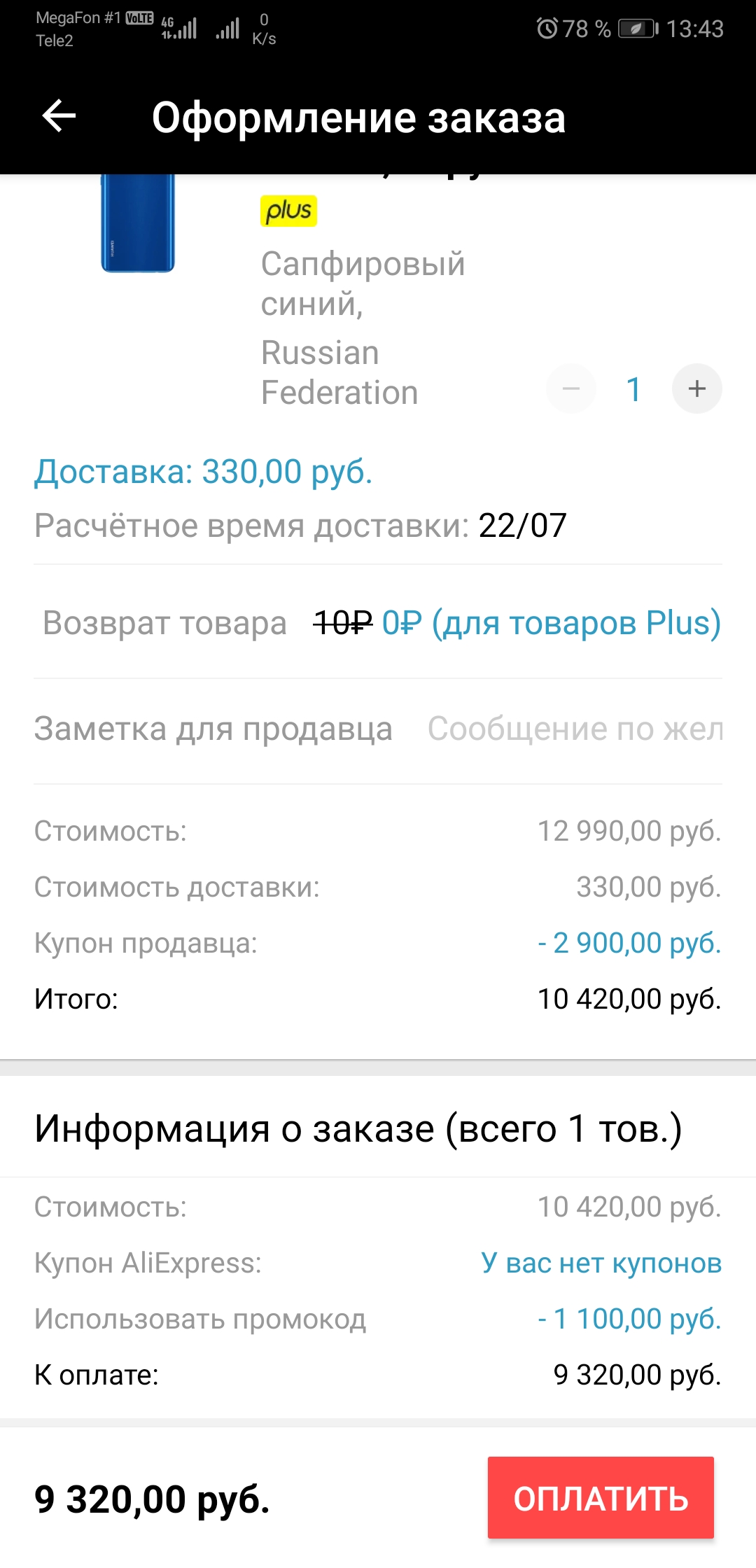
Task: Tap the 'Использовать промокод' label
Action: pyautogui.click(x=200, y=1319)
